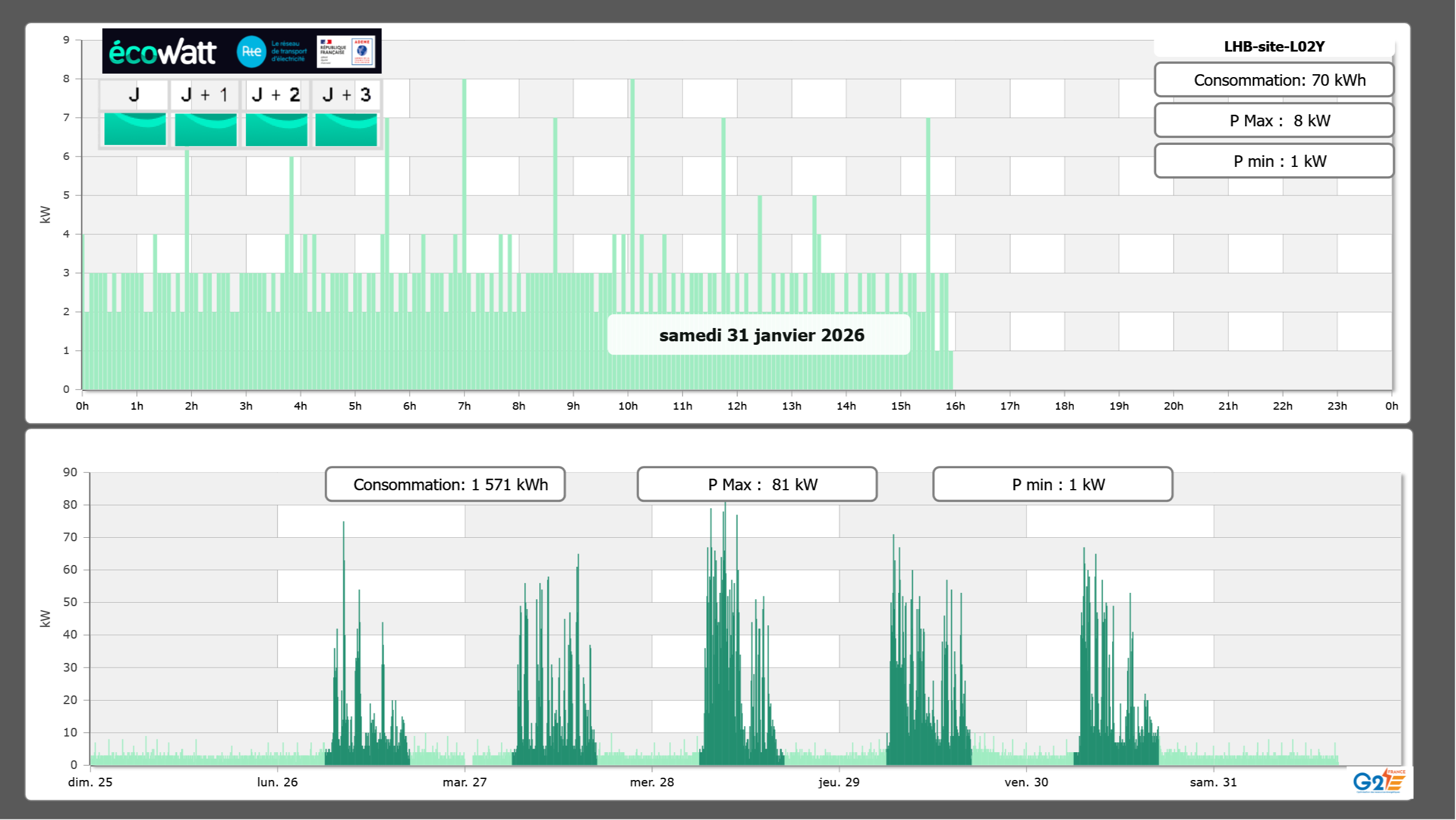The width and height of the screenshot is (1456, 820).
Task: Click the RTE round logo
Action: (x=251, y=52)
